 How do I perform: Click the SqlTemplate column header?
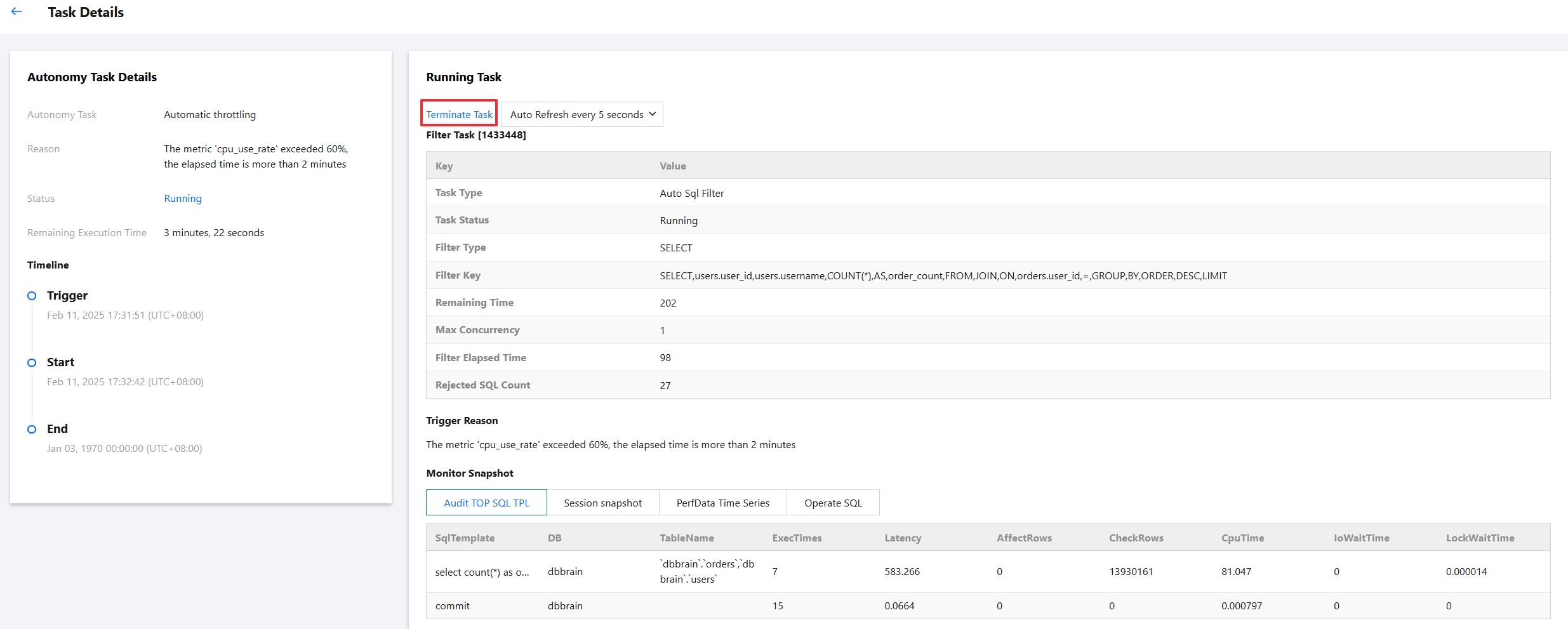(465, 538)
